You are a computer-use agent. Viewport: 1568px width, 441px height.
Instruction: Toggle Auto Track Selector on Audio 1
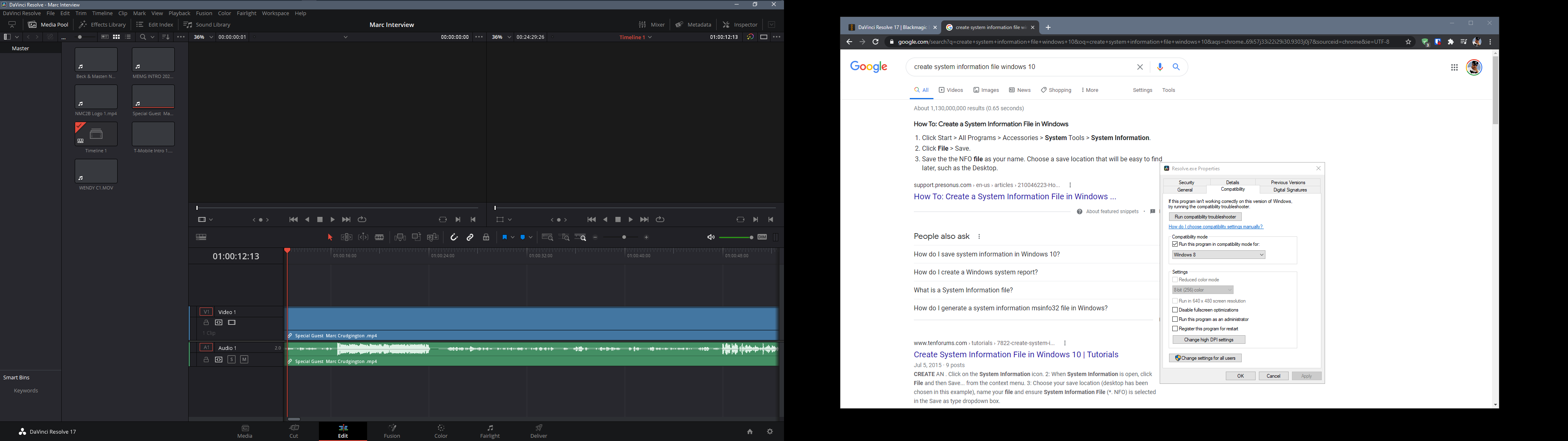click(x=218, y=360)
